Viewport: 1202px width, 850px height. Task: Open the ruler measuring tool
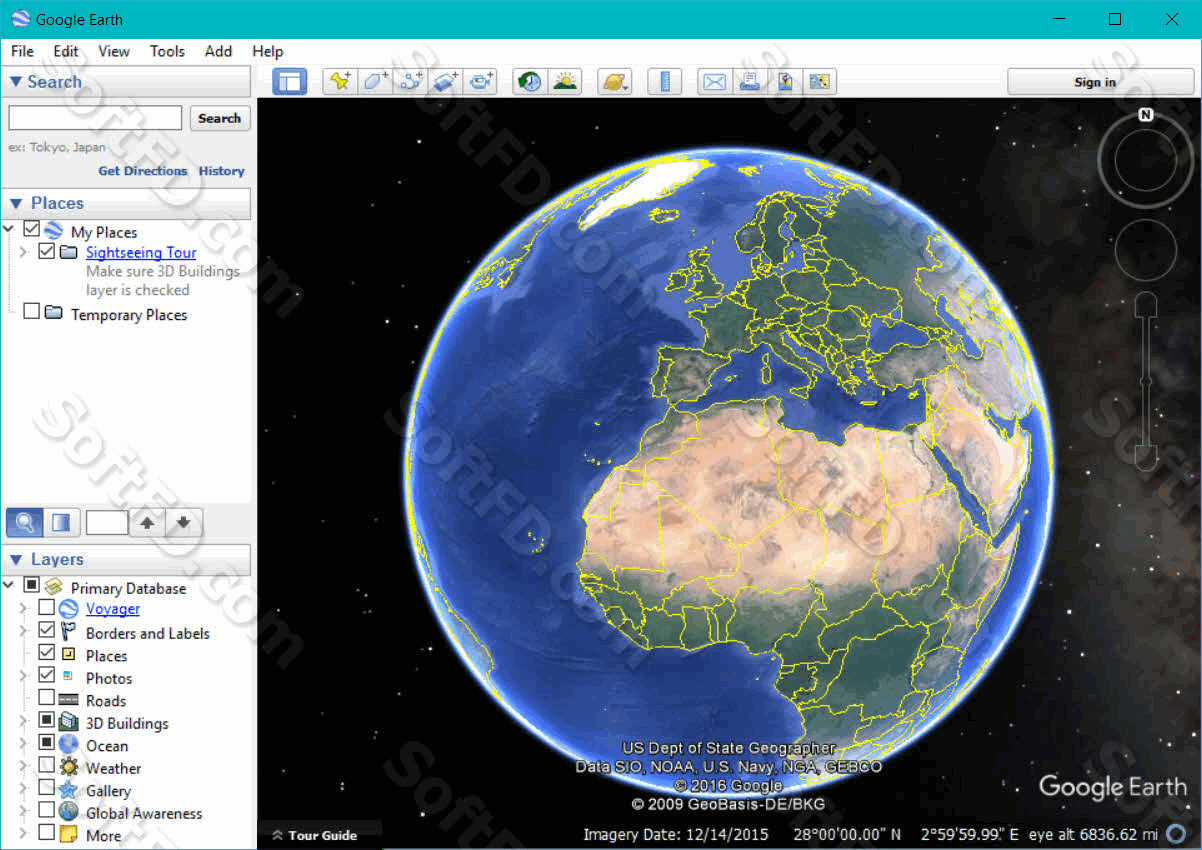tap(664, 82)
